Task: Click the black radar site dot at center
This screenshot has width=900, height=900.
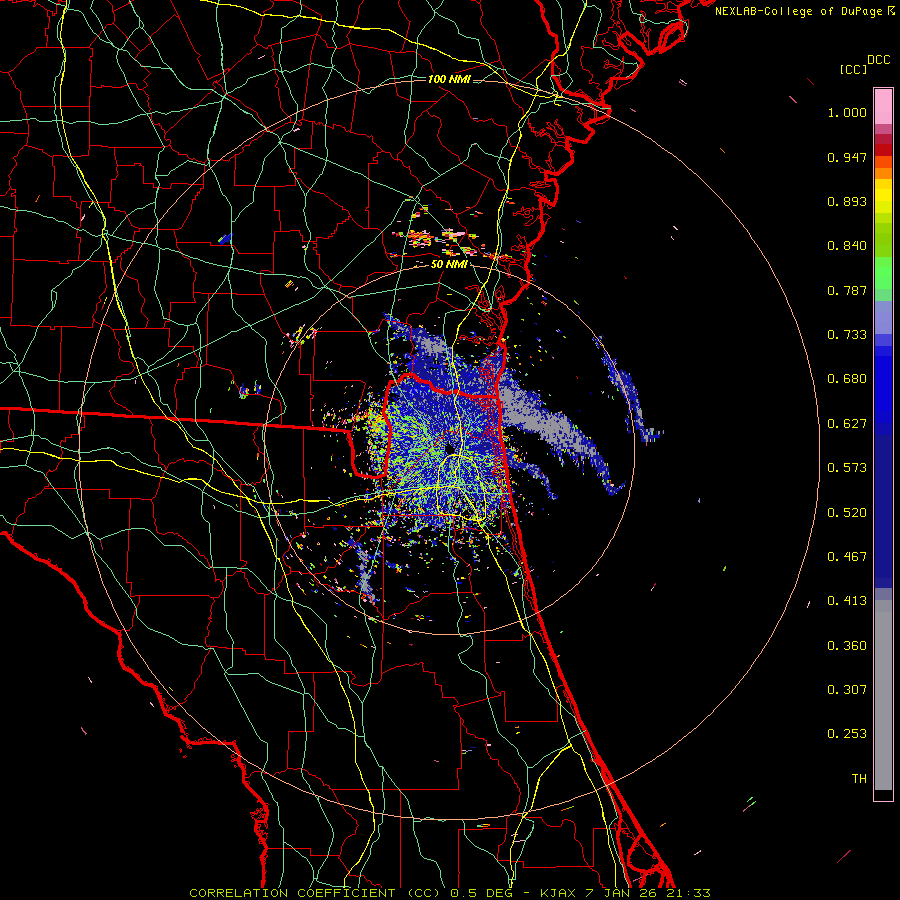Action: 449,448
